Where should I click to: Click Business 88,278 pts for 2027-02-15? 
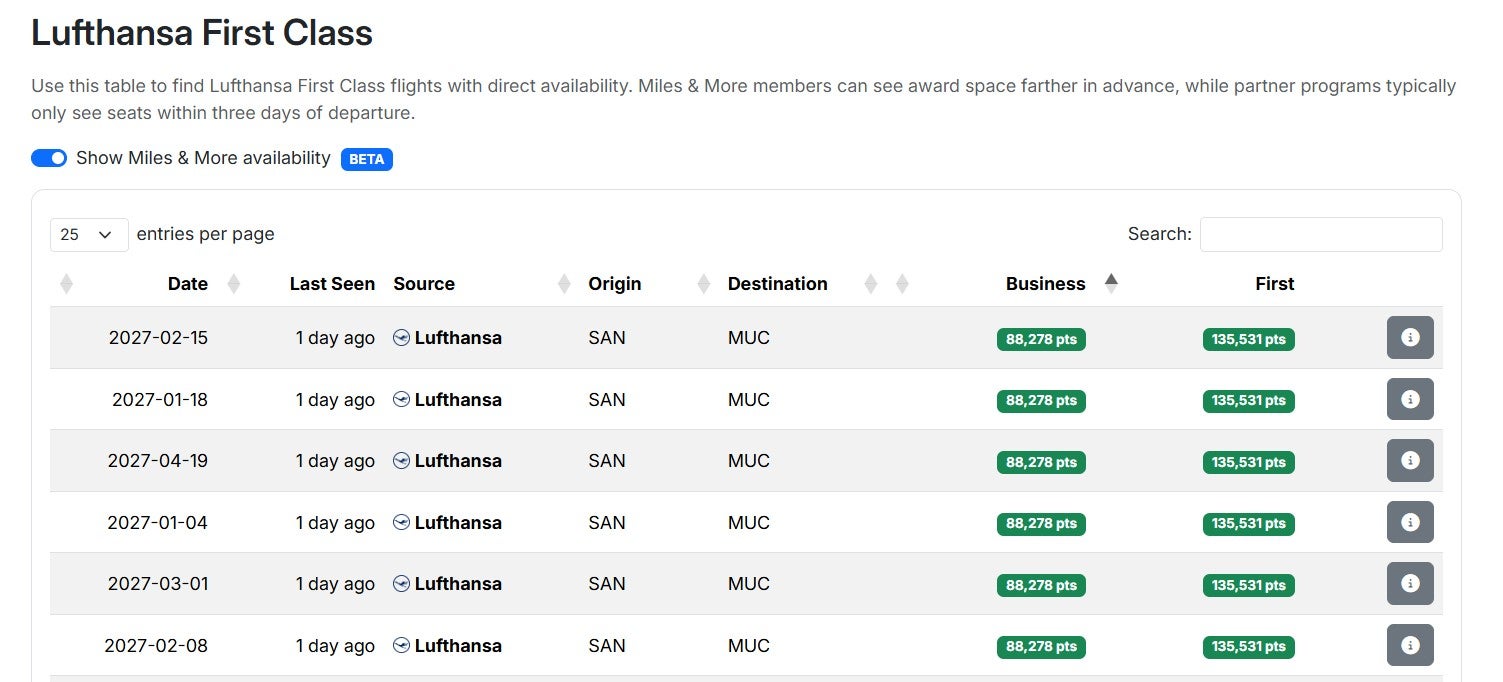[x=1041, y=339]
